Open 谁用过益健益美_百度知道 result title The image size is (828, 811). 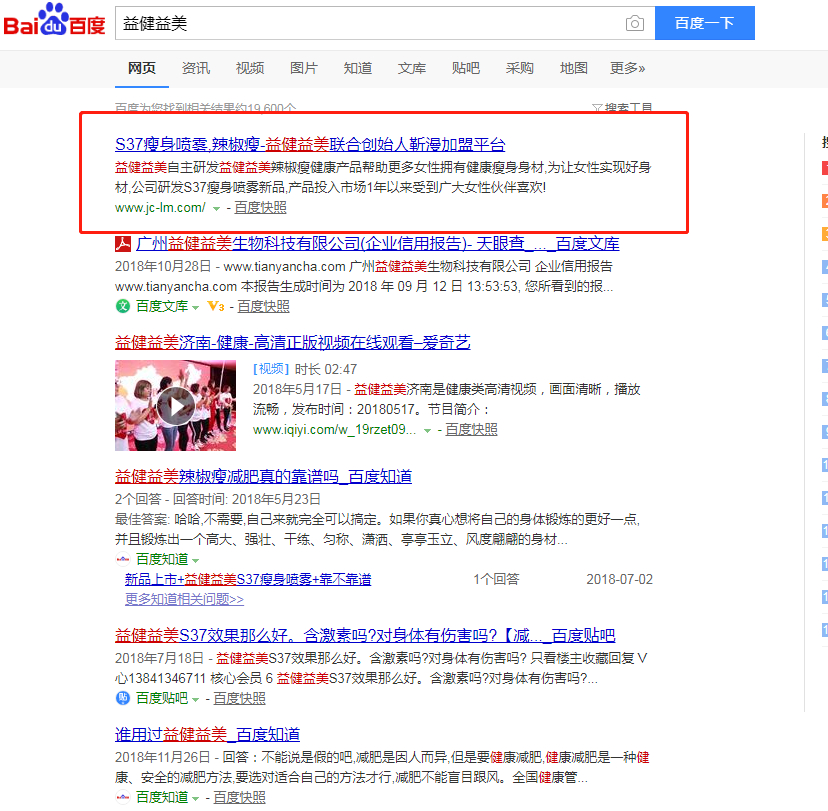(208, 734)
